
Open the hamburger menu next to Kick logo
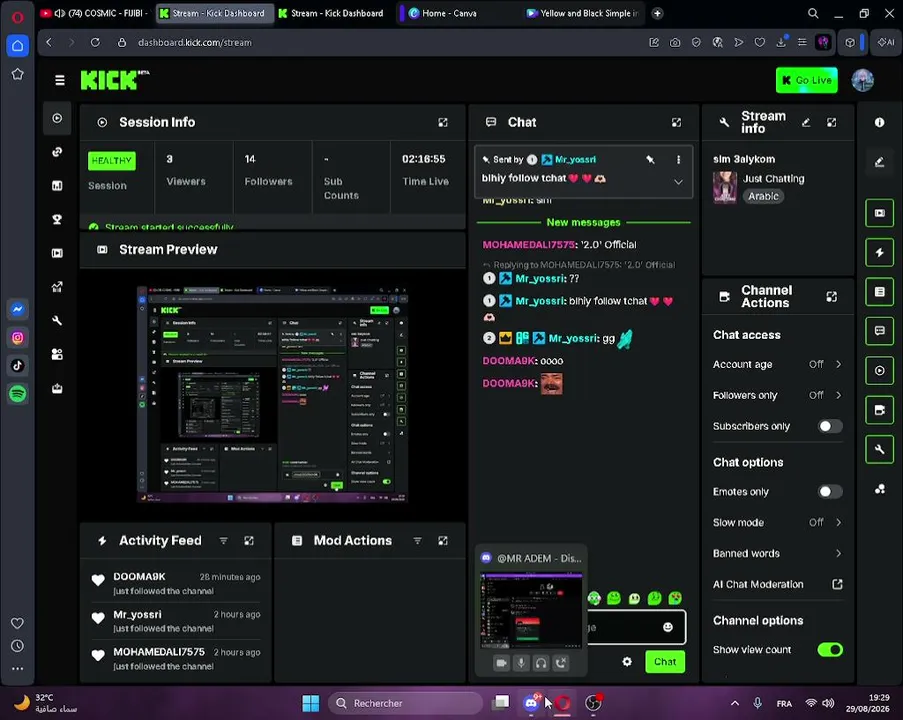pos(59,80)
